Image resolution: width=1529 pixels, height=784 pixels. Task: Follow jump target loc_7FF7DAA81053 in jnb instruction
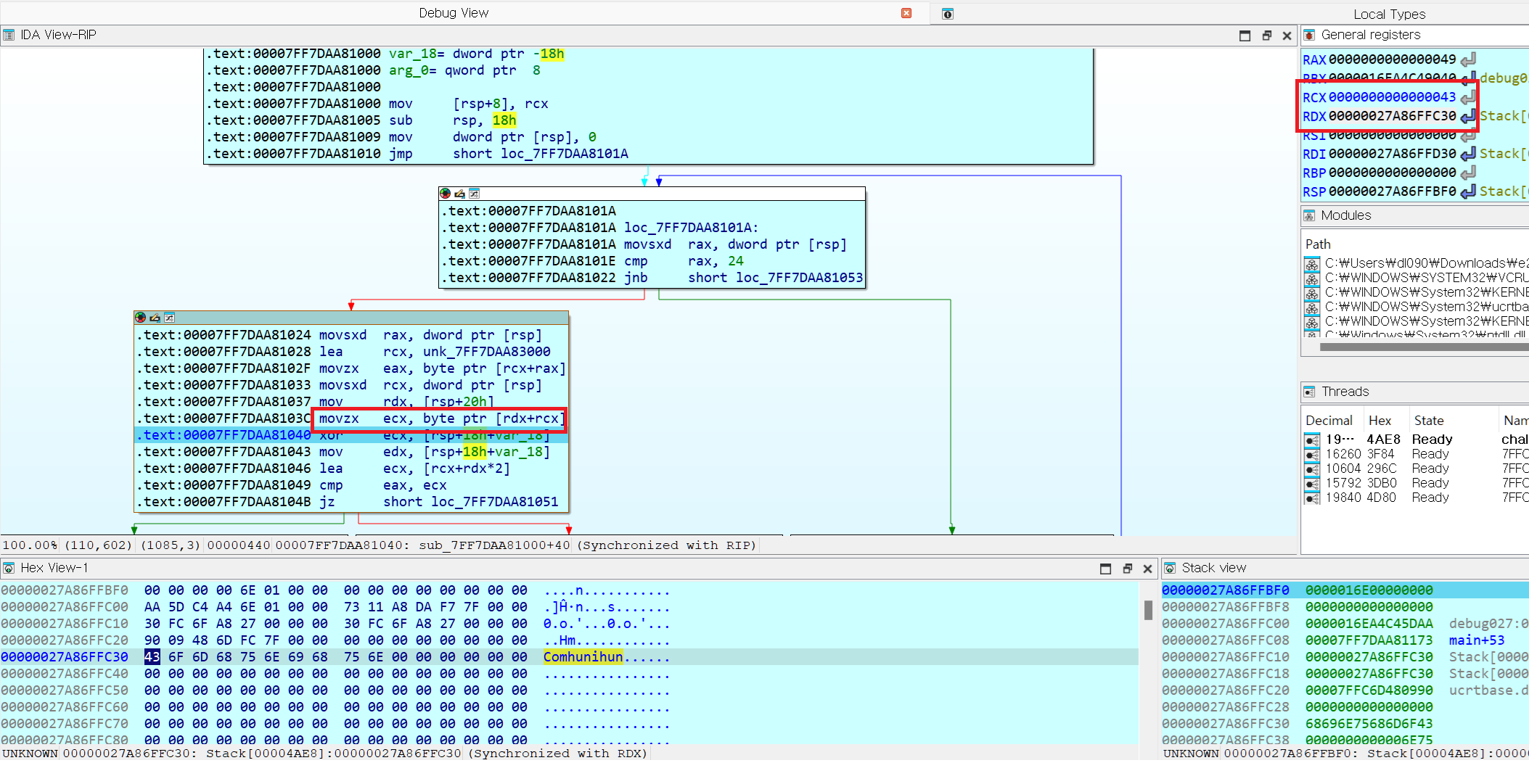pos(799,278)
